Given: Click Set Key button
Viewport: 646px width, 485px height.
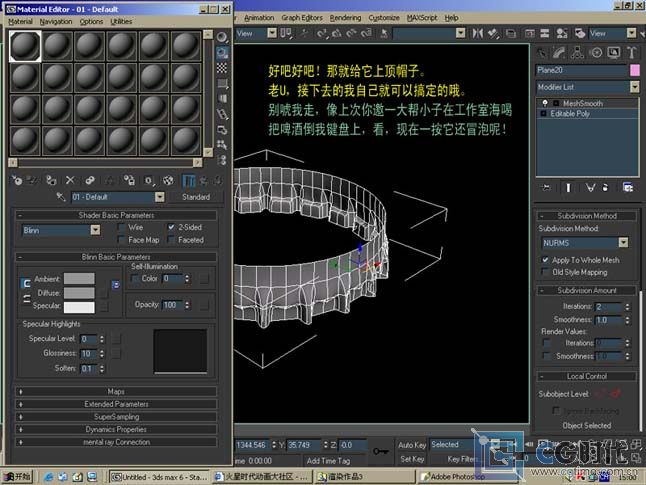Looking at the screenshot, I should point(412,459).
